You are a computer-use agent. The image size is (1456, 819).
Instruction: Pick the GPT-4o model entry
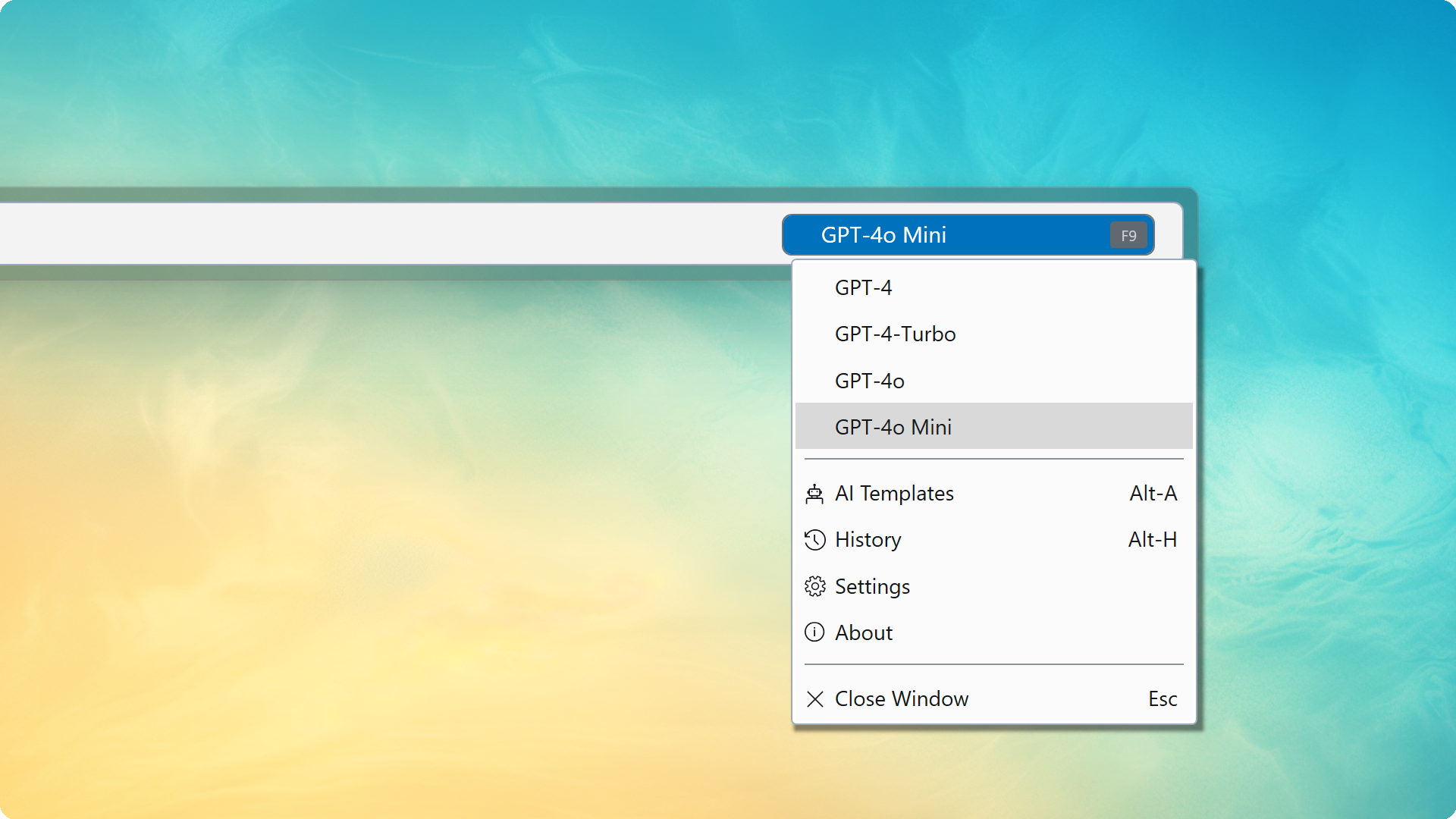[x=993, y=381]
